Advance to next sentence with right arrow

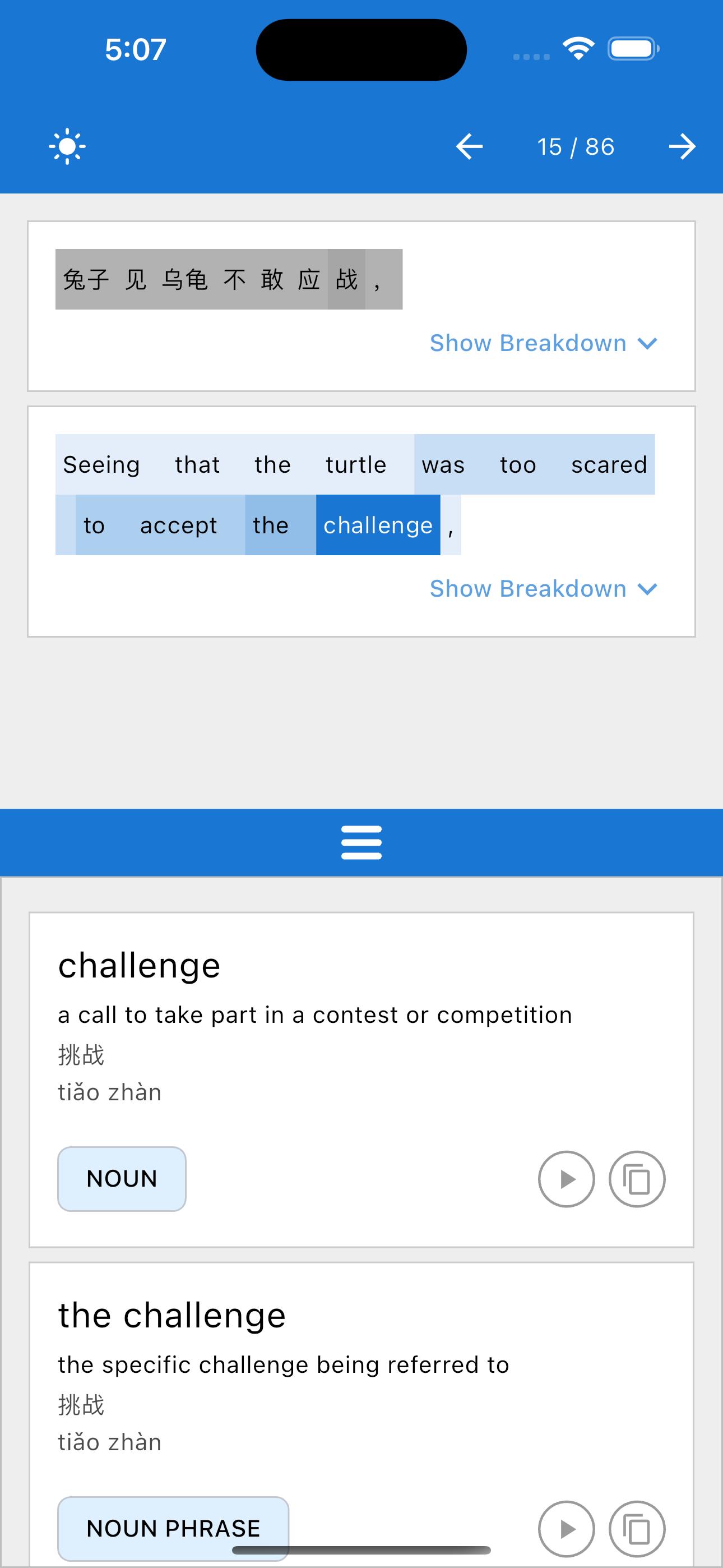click(x=682, y=147)
